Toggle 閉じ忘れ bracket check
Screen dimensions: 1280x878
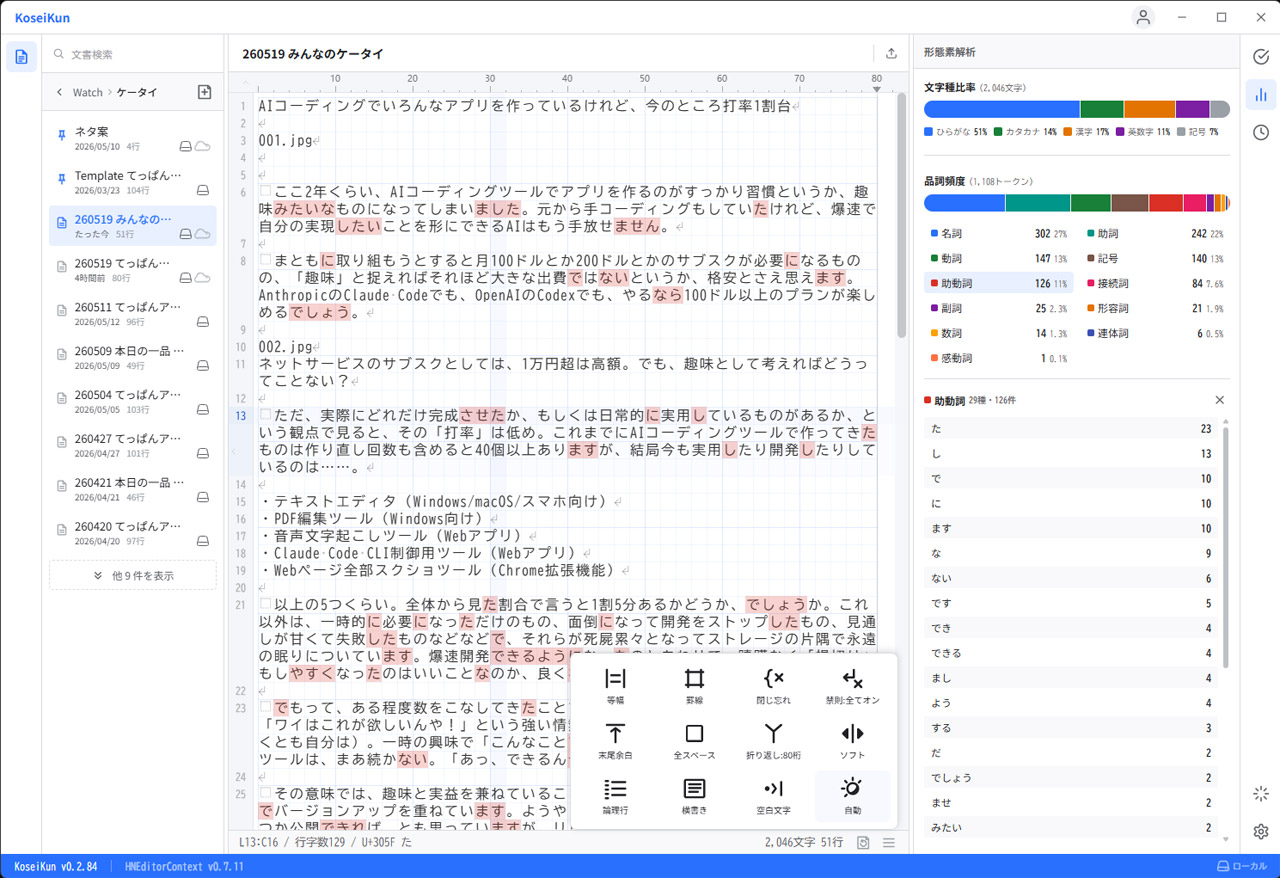pyautogui.click(x=773, y=685)
